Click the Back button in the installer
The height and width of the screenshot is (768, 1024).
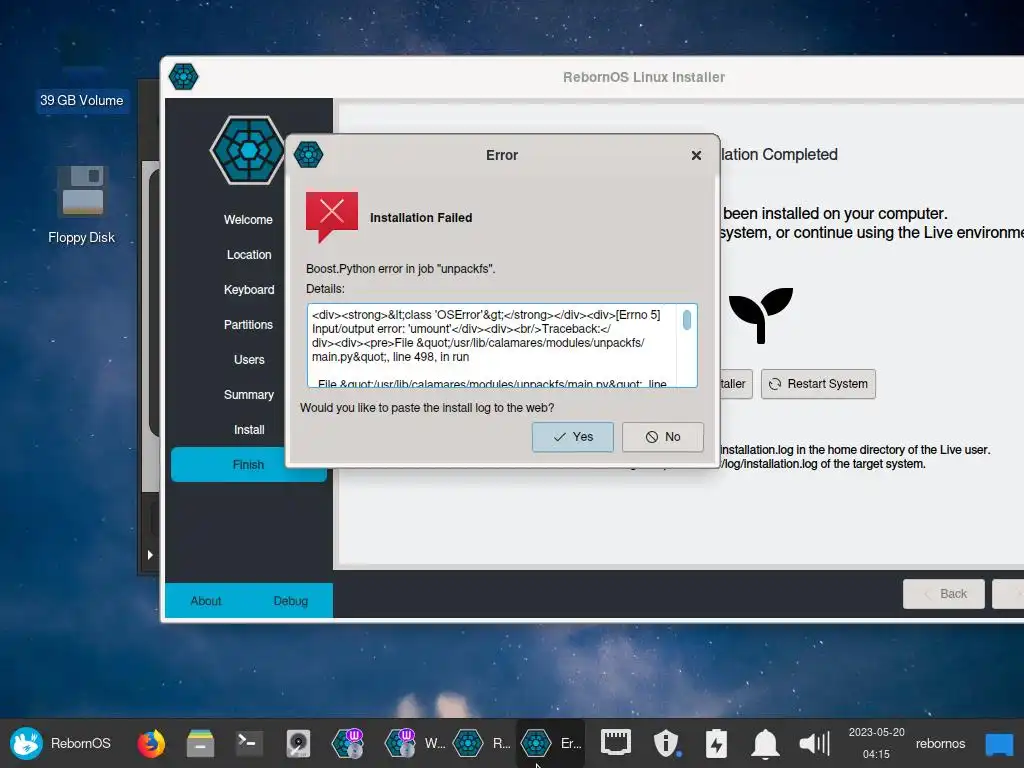[x=944, y=594]
